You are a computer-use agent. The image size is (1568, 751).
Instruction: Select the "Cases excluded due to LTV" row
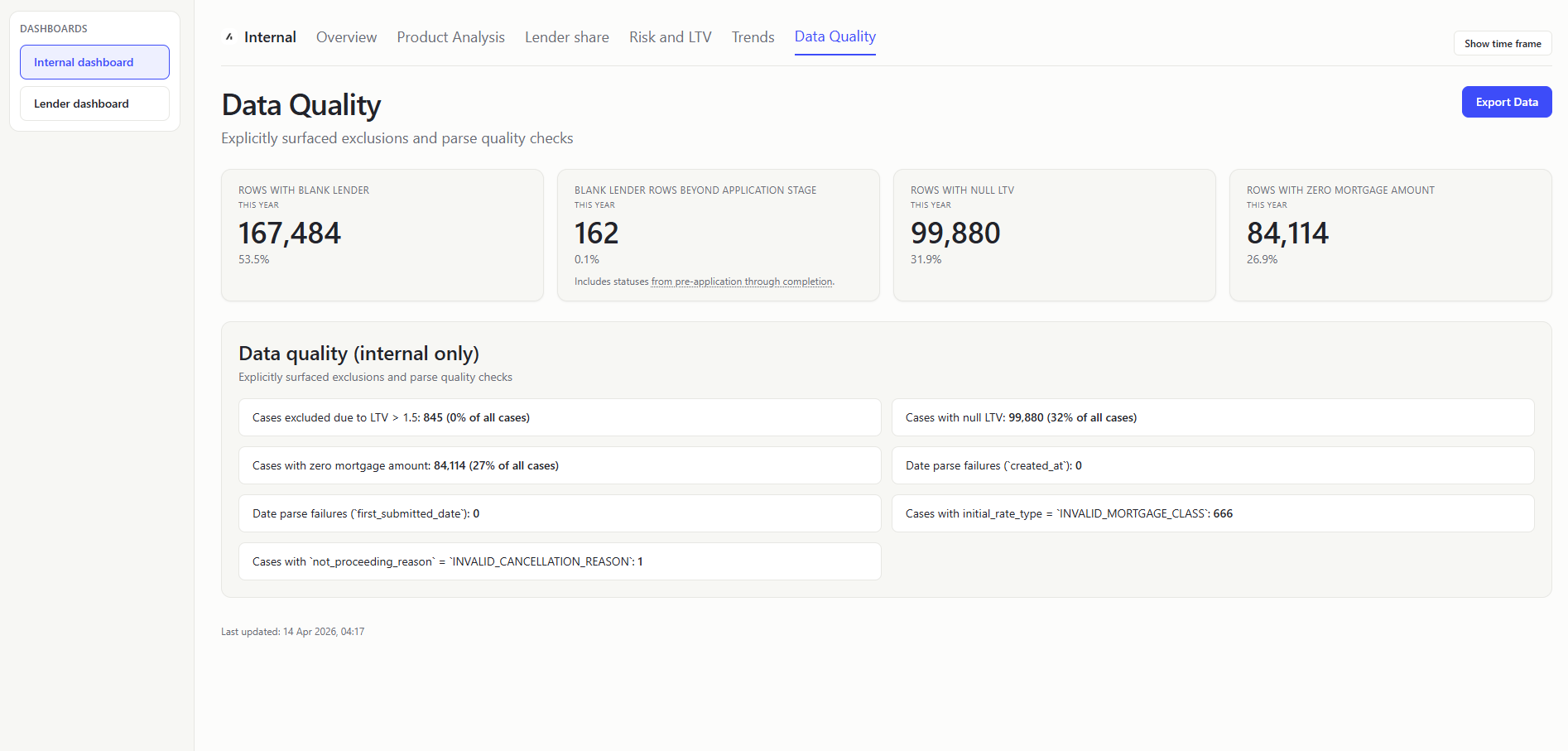pos(559,417)
